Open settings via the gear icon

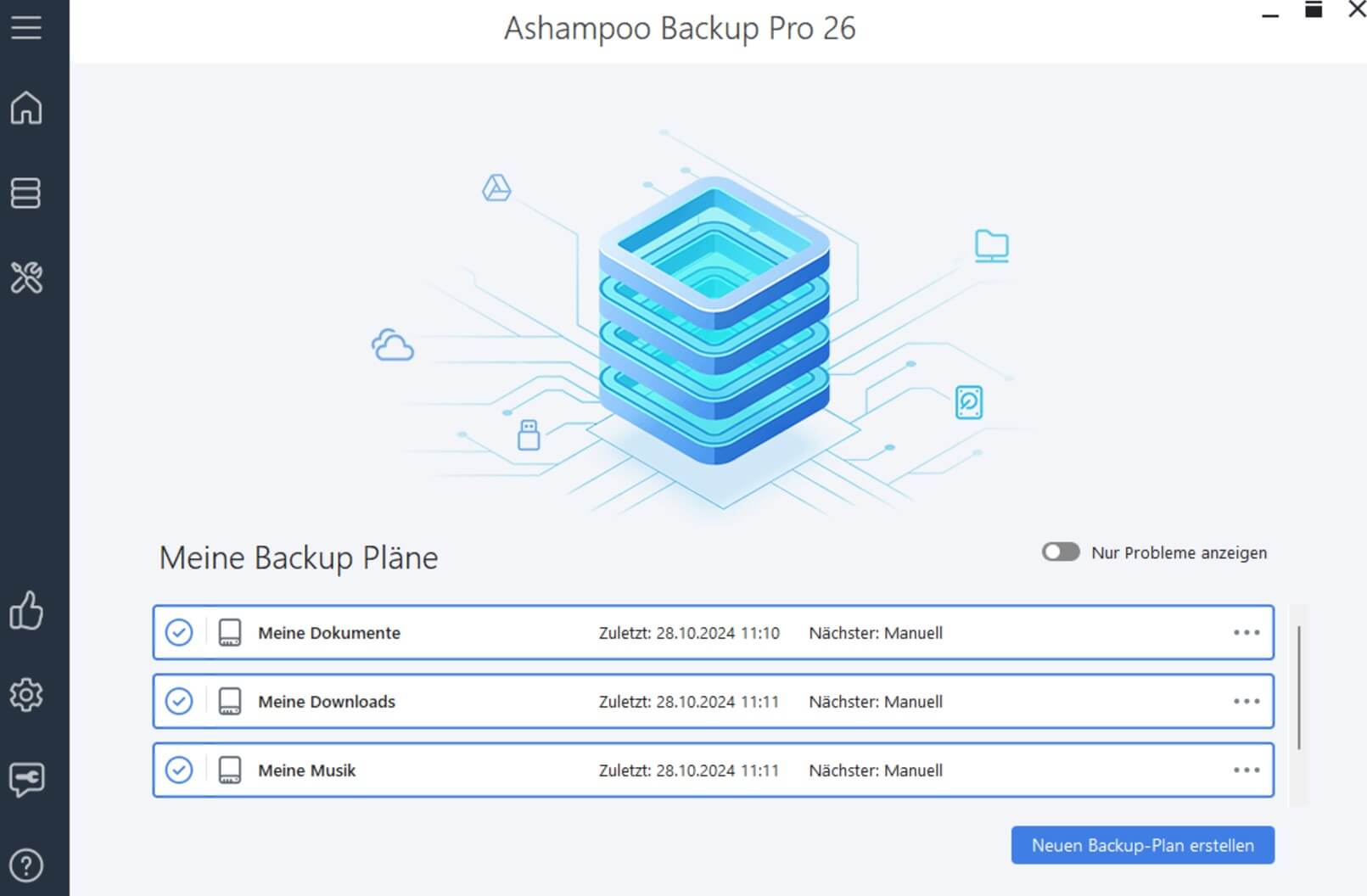point(25,695)
